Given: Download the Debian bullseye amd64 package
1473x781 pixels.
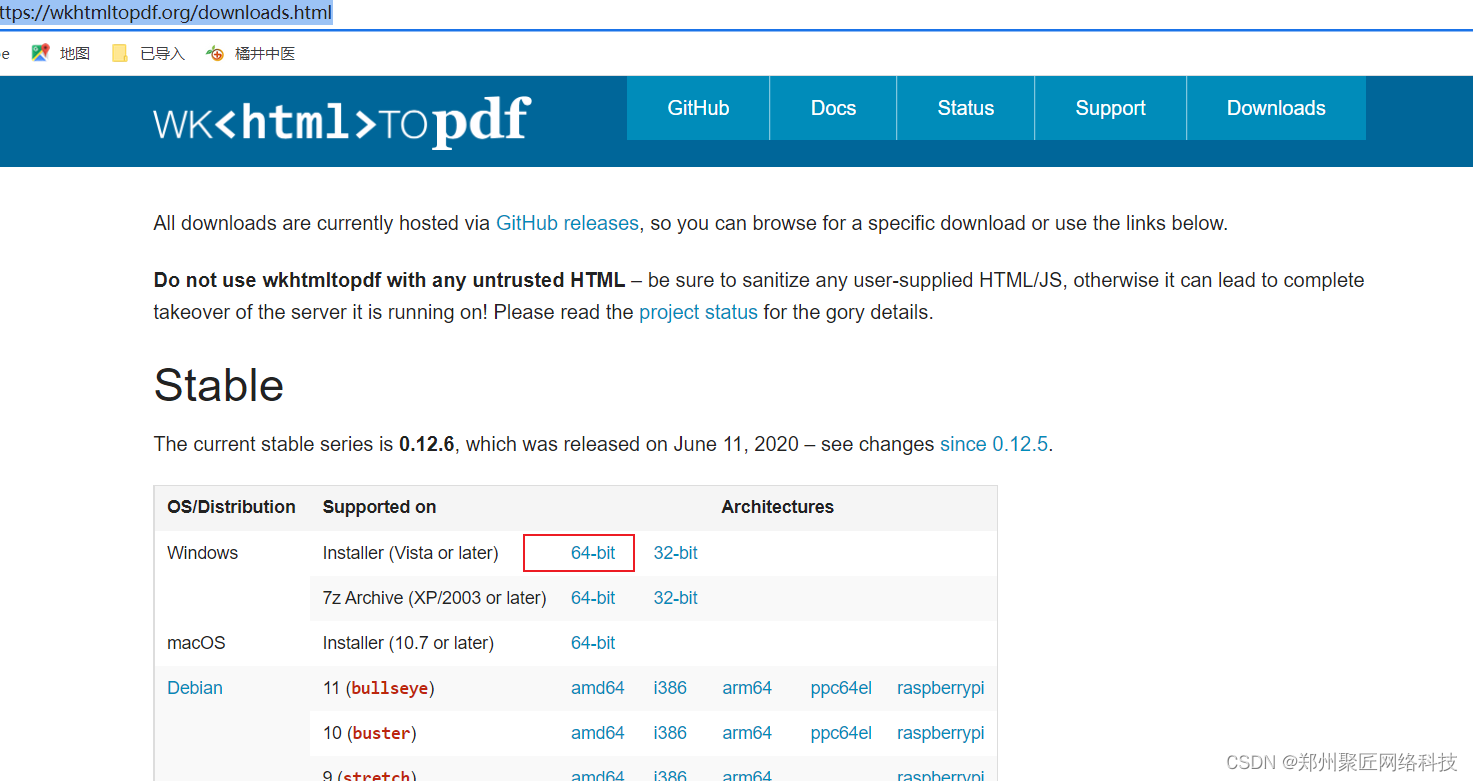Looking at the screenshot, I should tap(597, 687).
